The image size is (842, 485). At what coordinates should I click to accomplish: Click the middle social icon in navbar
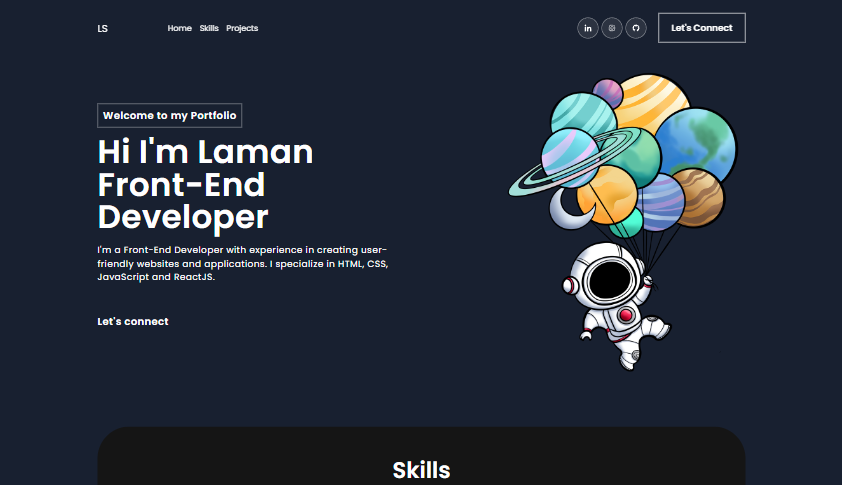pos(612,28)
